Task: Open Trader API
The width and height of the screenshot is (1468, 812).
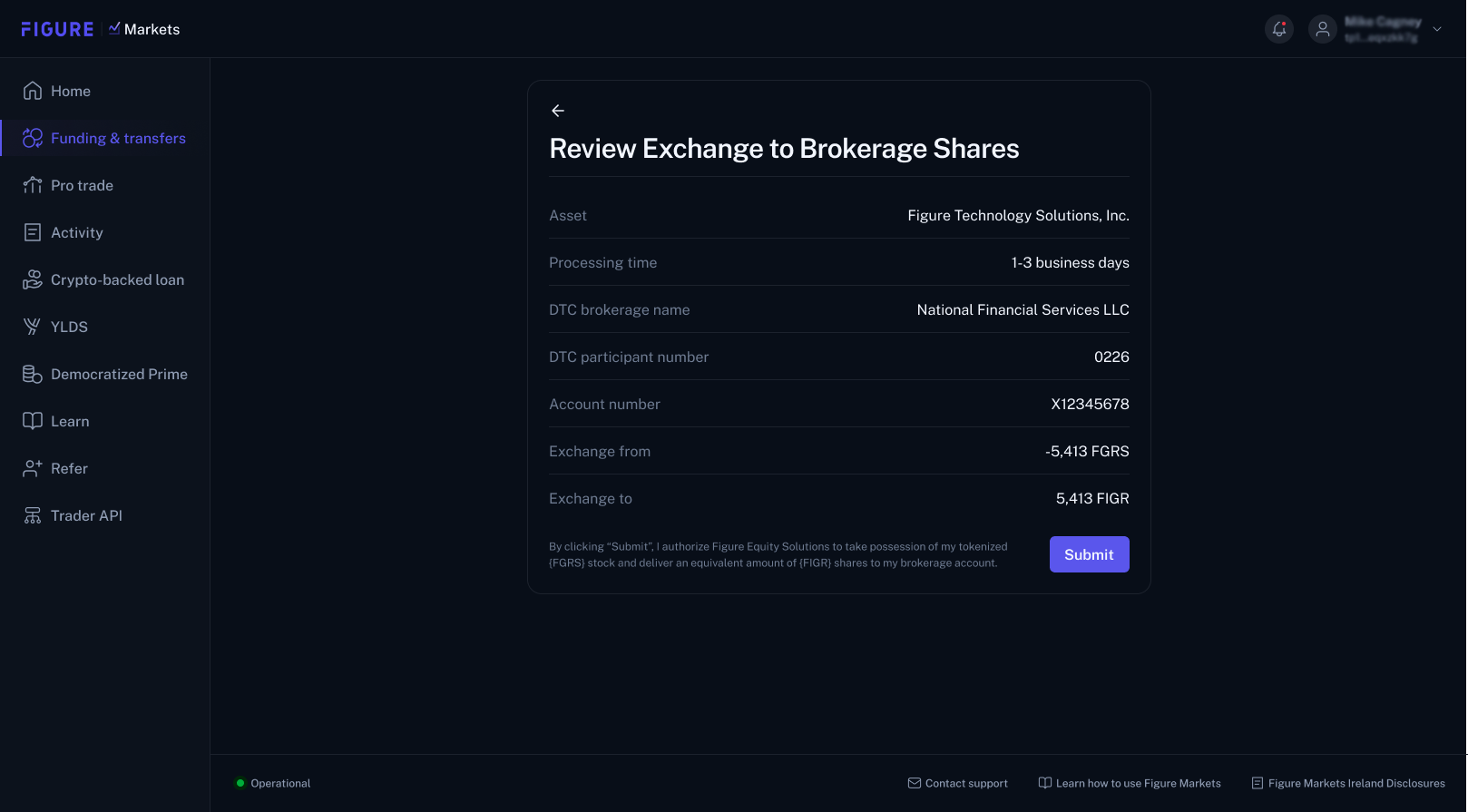Action: (x=86, y=515)
